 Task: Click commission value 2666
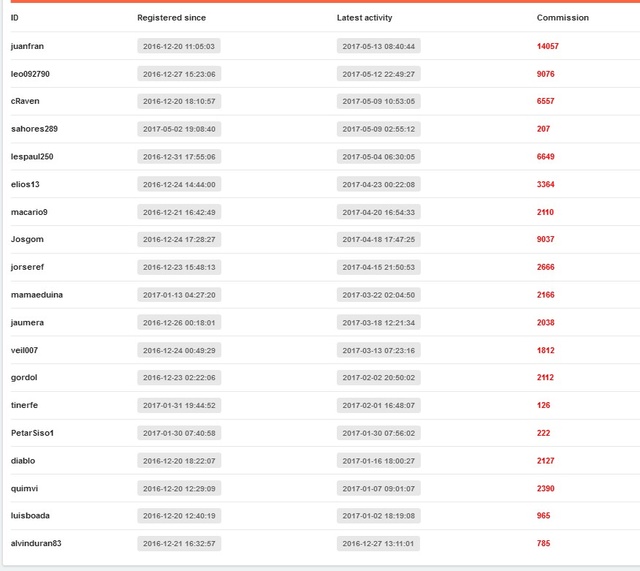tap(546, 267)
